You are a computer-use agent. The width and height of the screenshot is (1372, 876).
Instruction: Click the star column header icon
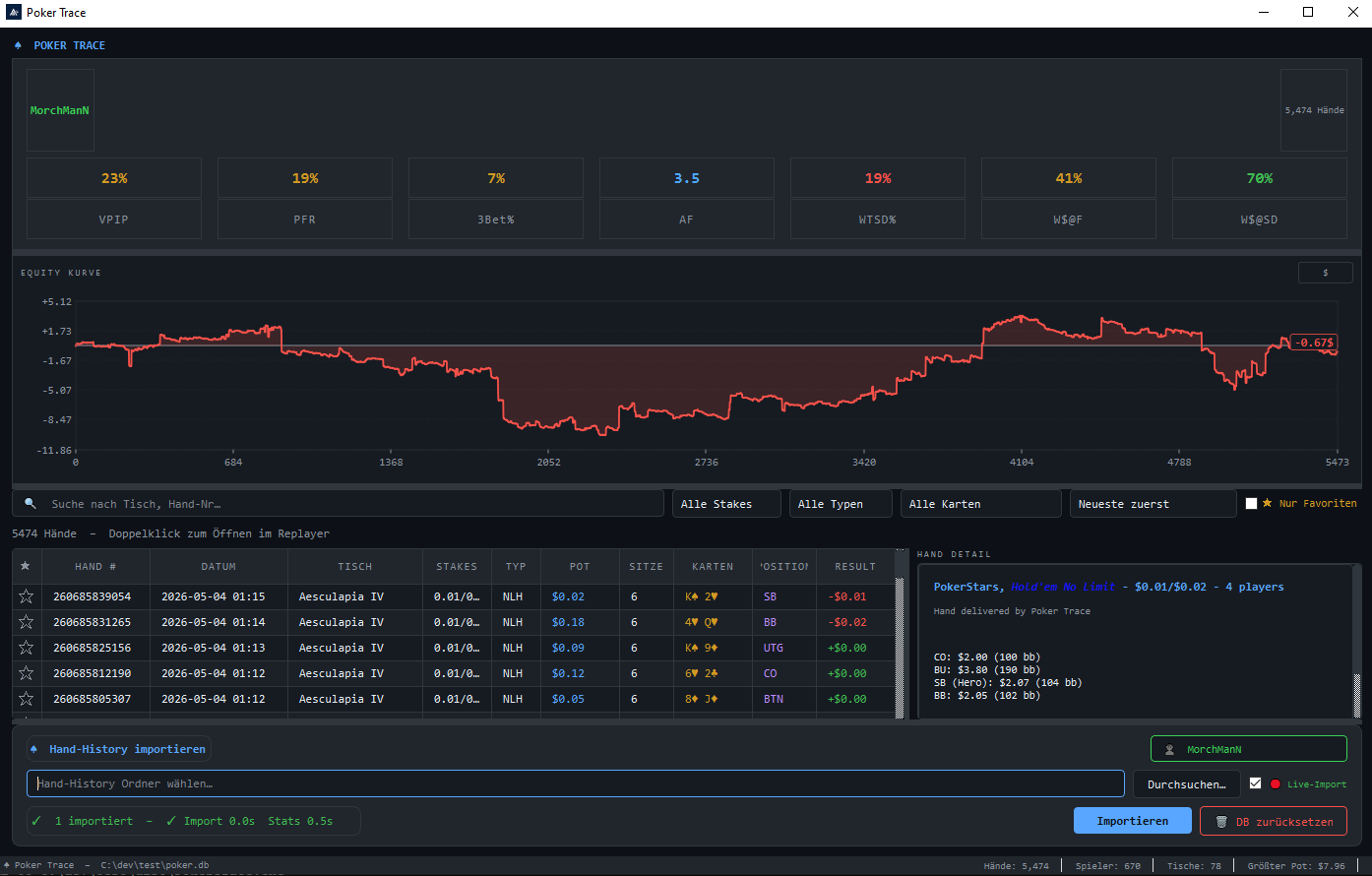tap(26, 566)
